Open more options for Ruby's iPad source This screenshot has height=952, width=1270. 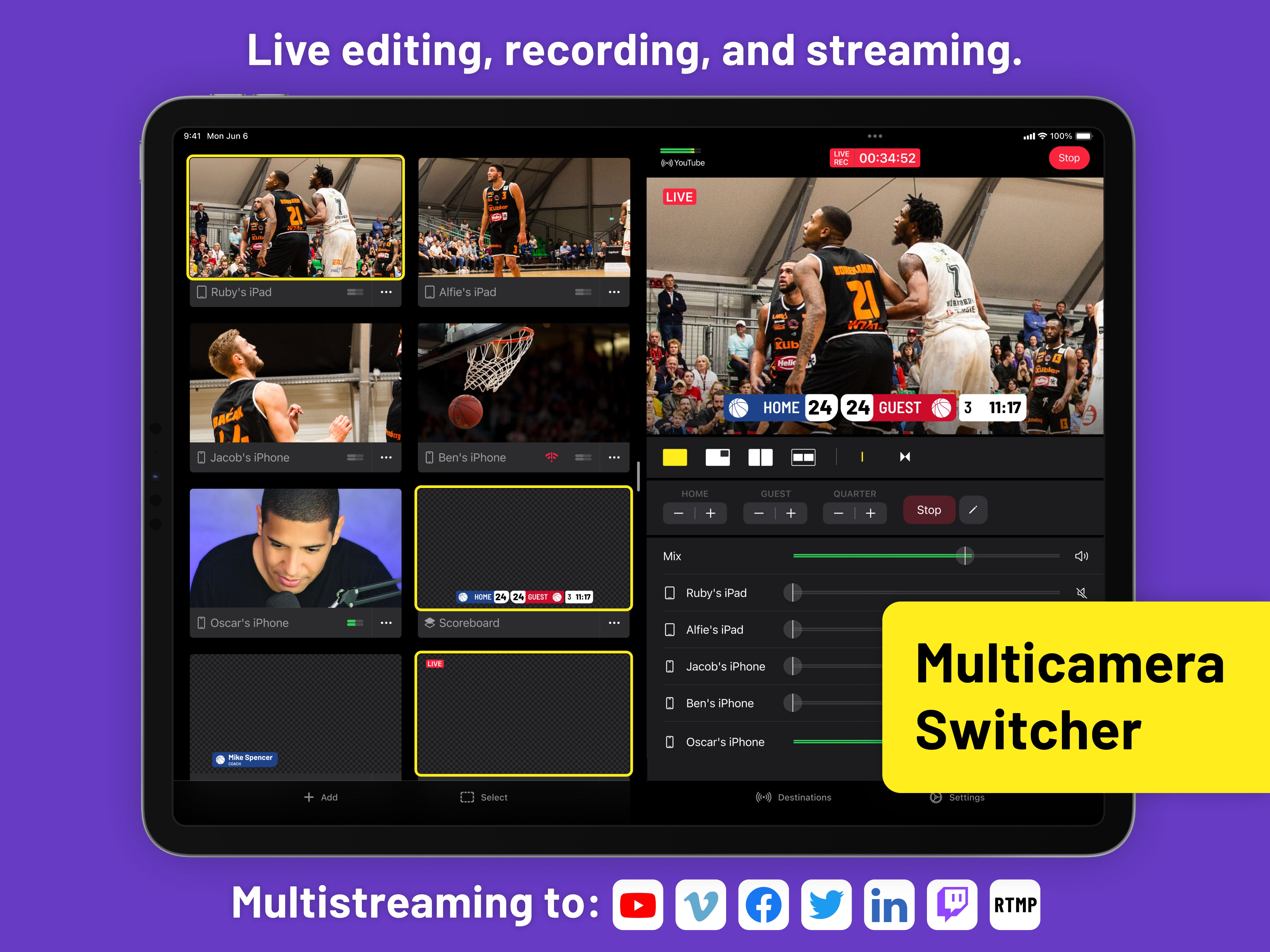click(386, 292)
